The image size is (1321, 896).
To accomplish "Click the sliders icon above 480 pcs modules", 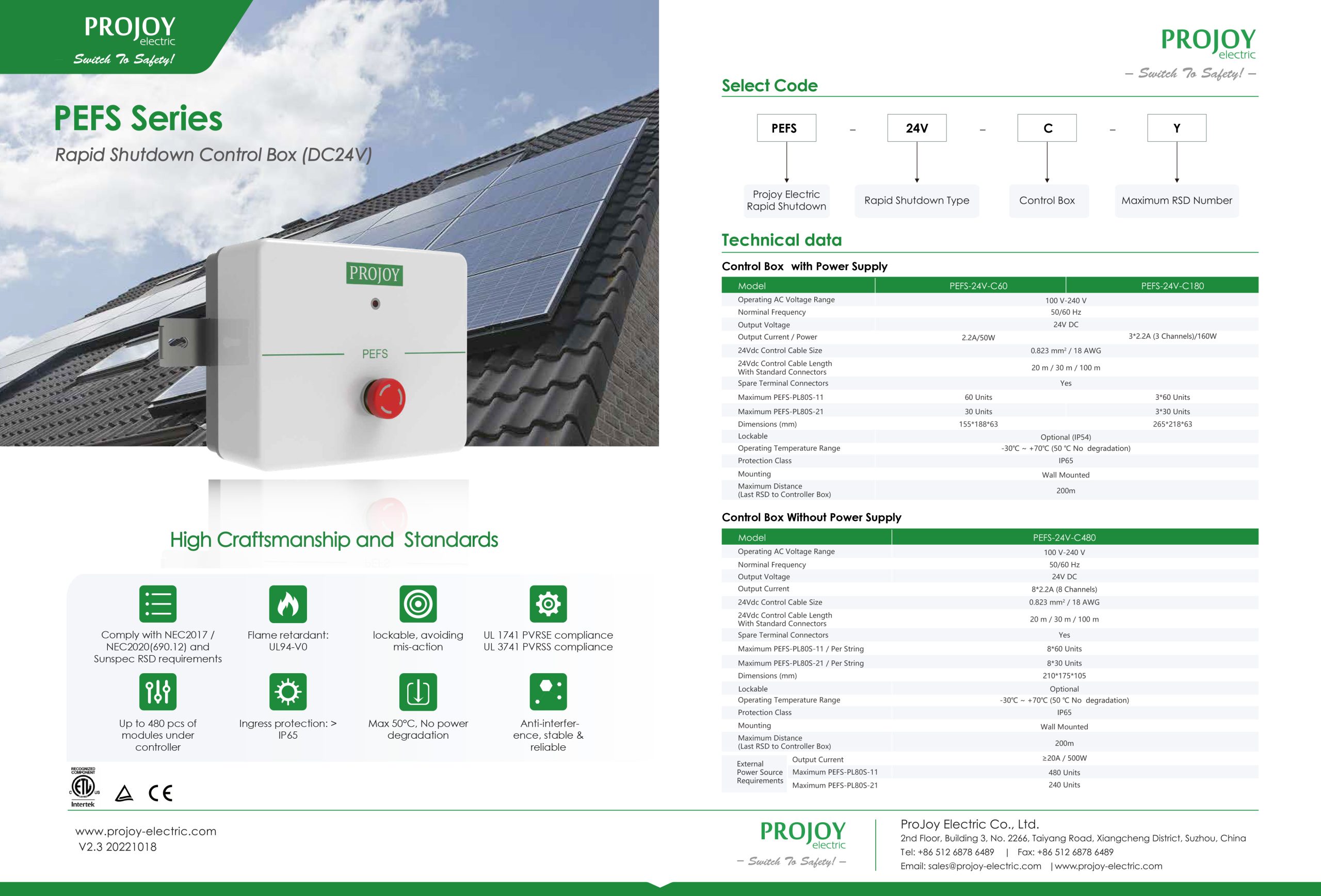I will [157, 691].
